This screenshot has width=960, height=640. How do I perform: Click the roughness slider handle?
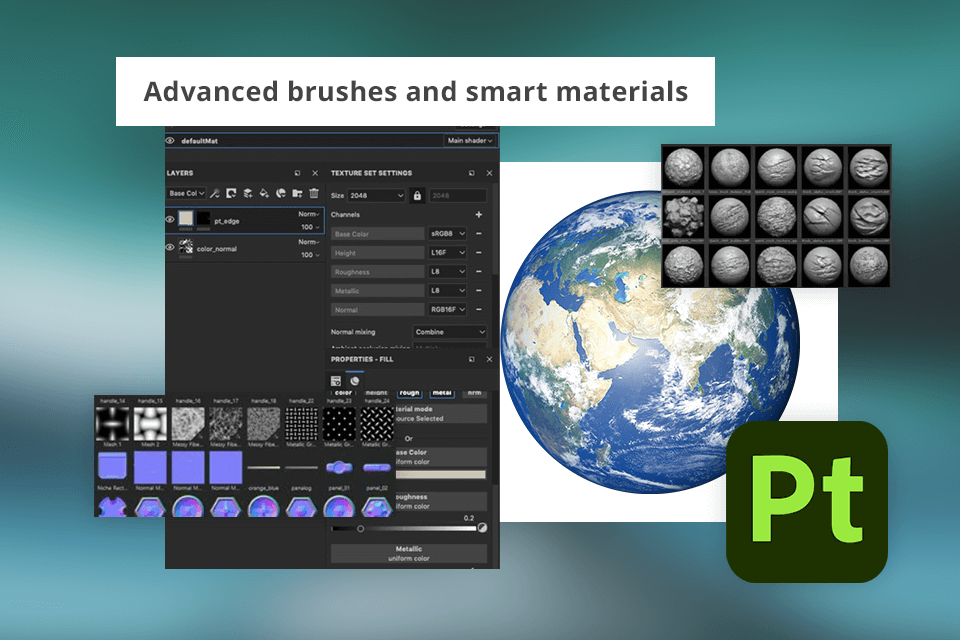click(x=361, y=529)
